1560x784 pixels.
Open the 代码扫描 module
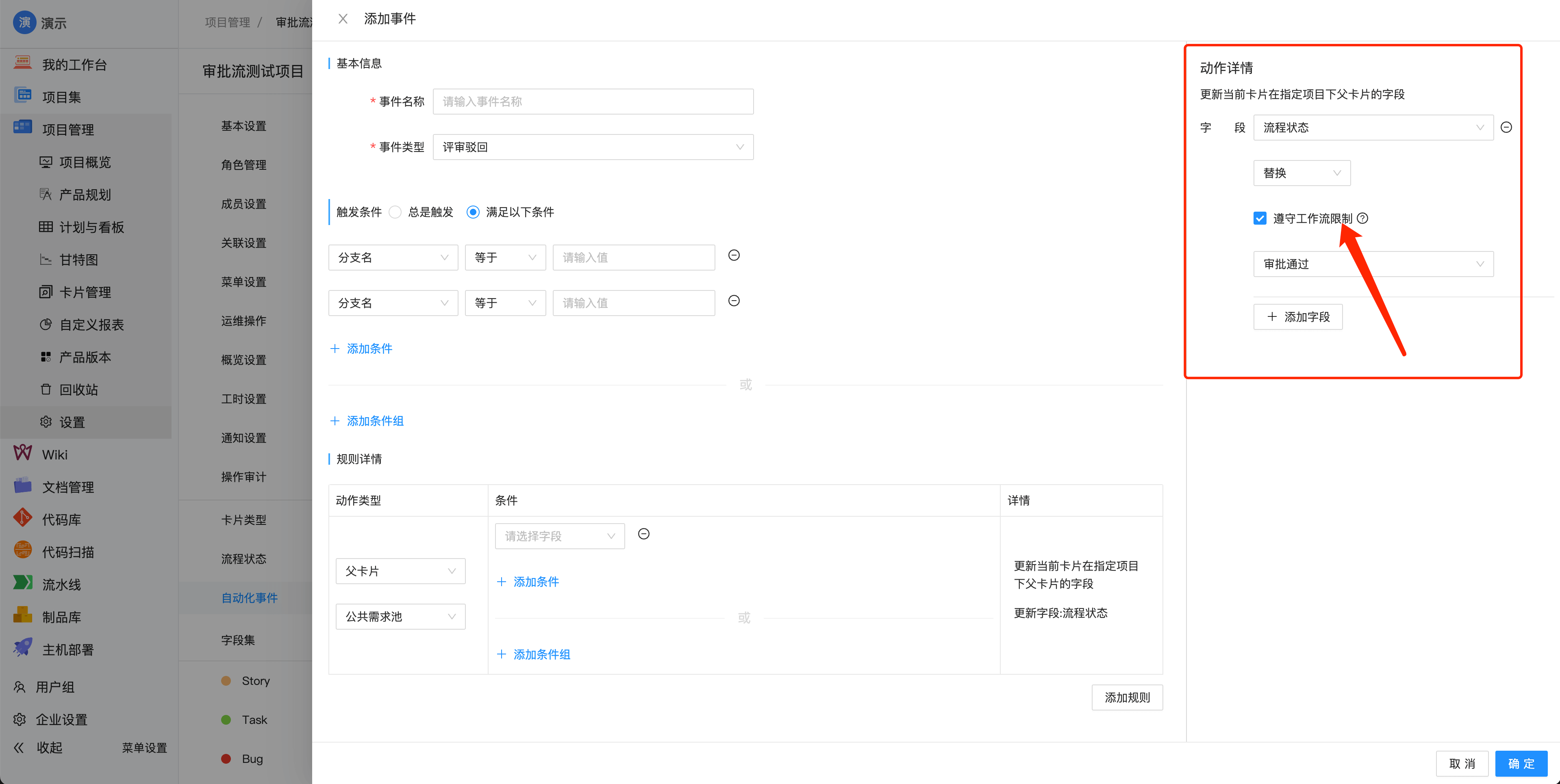click(x=68, y=551)
